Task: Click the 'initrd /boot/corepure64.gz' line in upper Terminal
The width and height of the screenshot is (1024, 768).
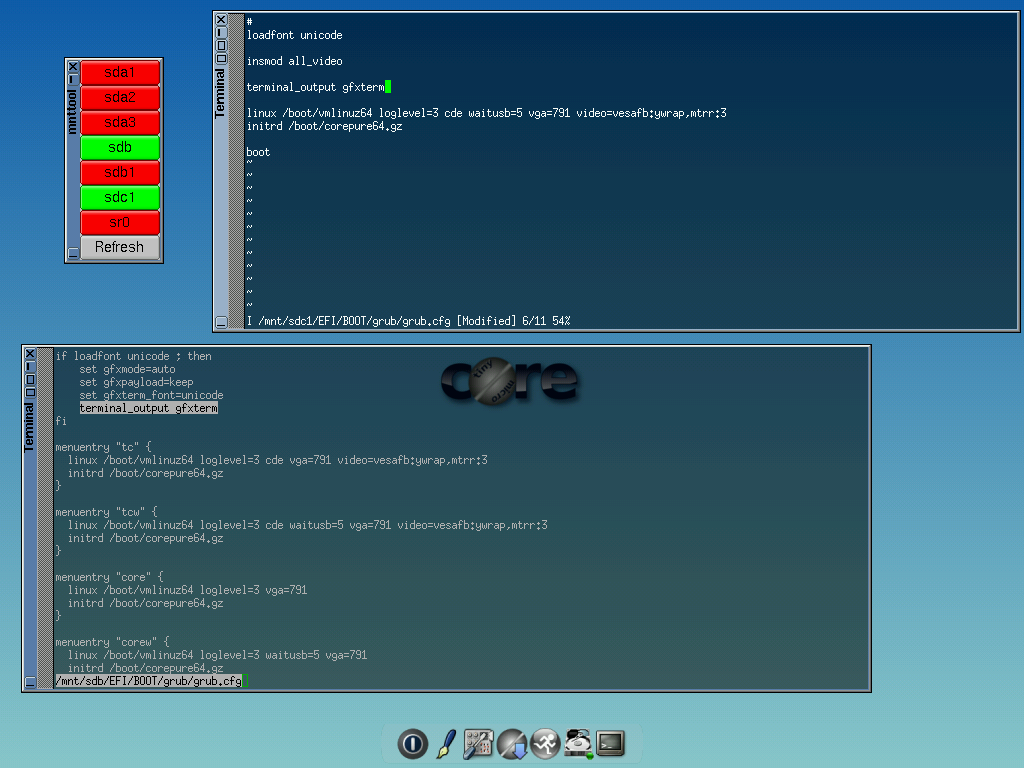Action: click(x=324, y=127)
